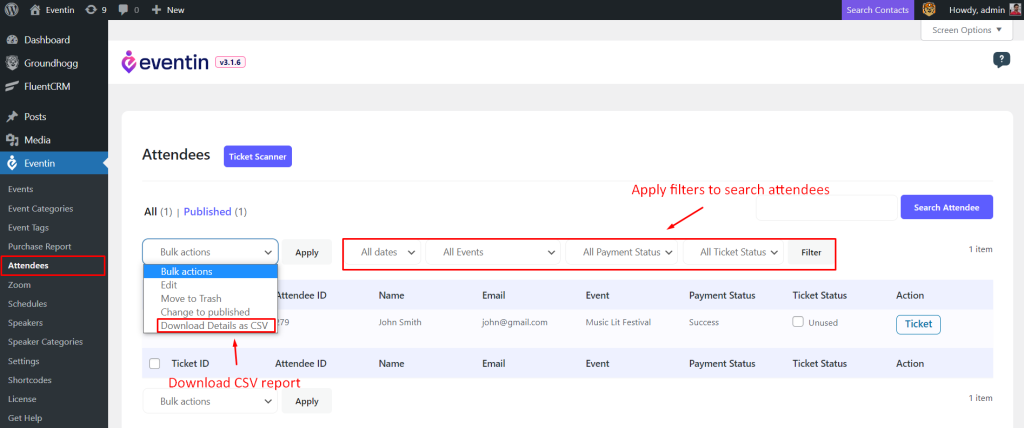This screenshot has width=1024, height=428.
Task: Toggle the Unused ticket status checkbox
Action: (797, 321)
